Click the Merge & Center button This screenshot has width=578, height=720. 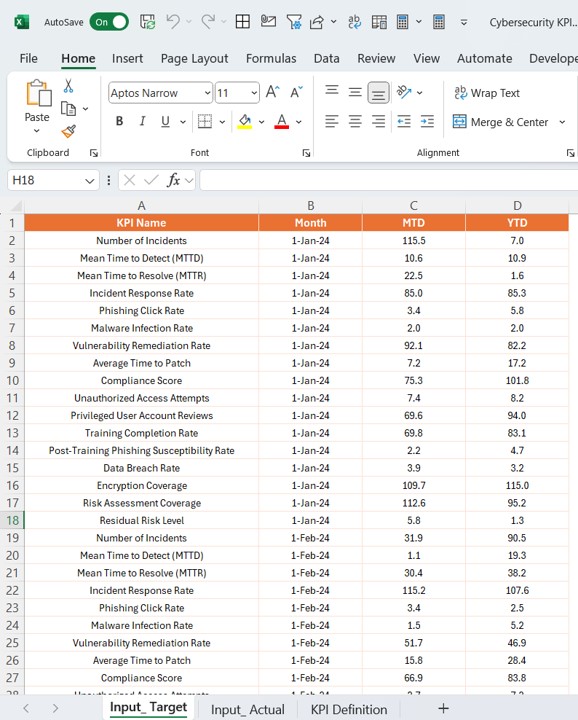coord(500,122)
